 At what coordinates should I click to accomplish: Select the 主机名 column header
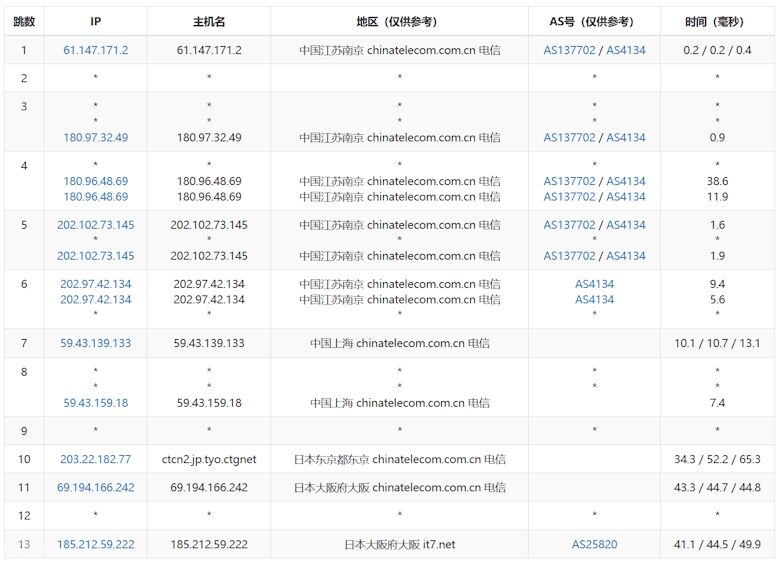tap(209, 21)
